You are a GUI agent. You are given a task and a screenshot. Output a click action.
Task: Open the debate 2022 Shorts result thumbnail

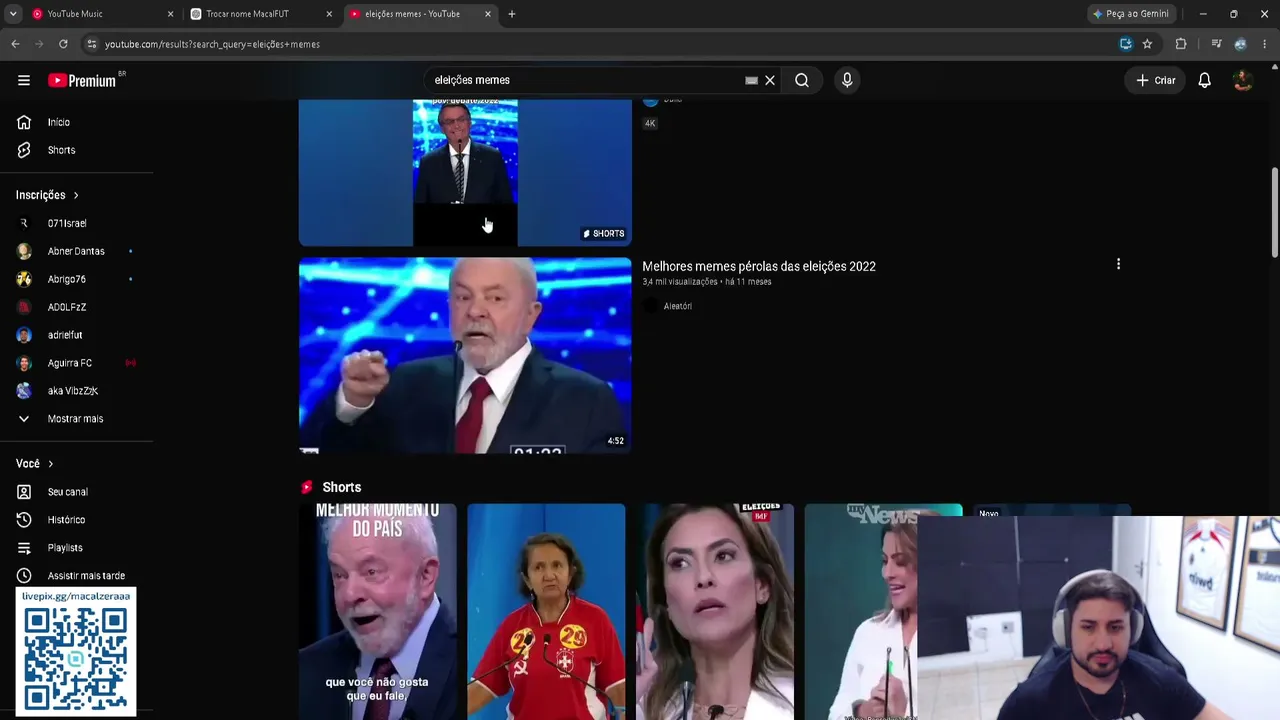point(465,172)
